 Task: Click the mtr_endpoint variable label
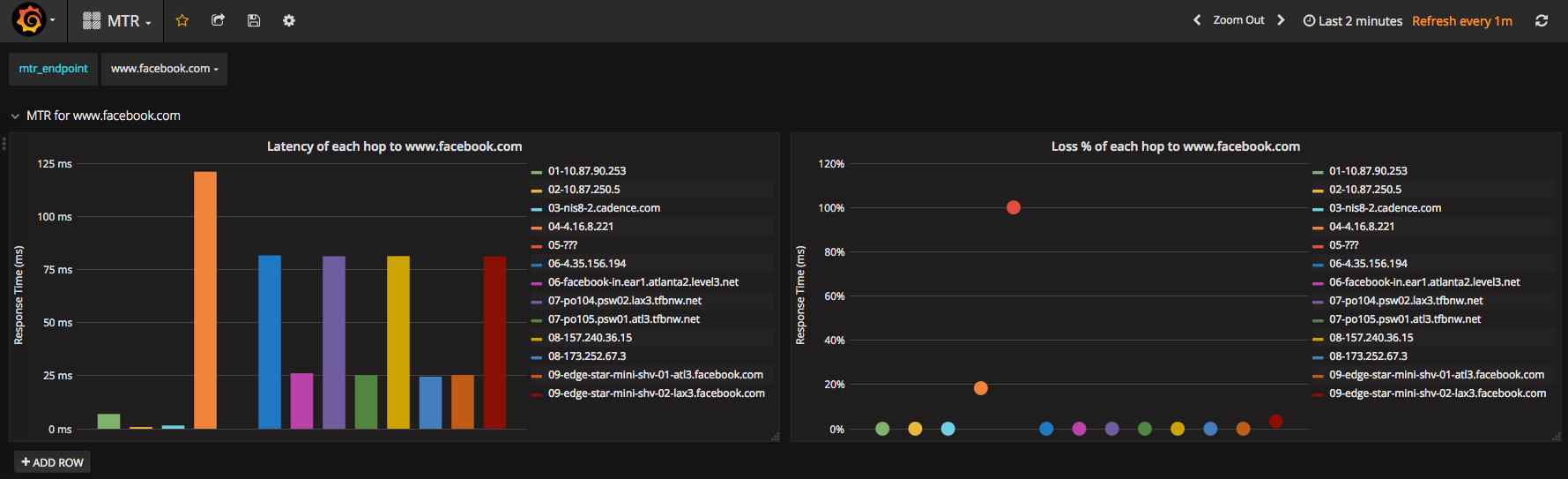click(x=53, y=69)
